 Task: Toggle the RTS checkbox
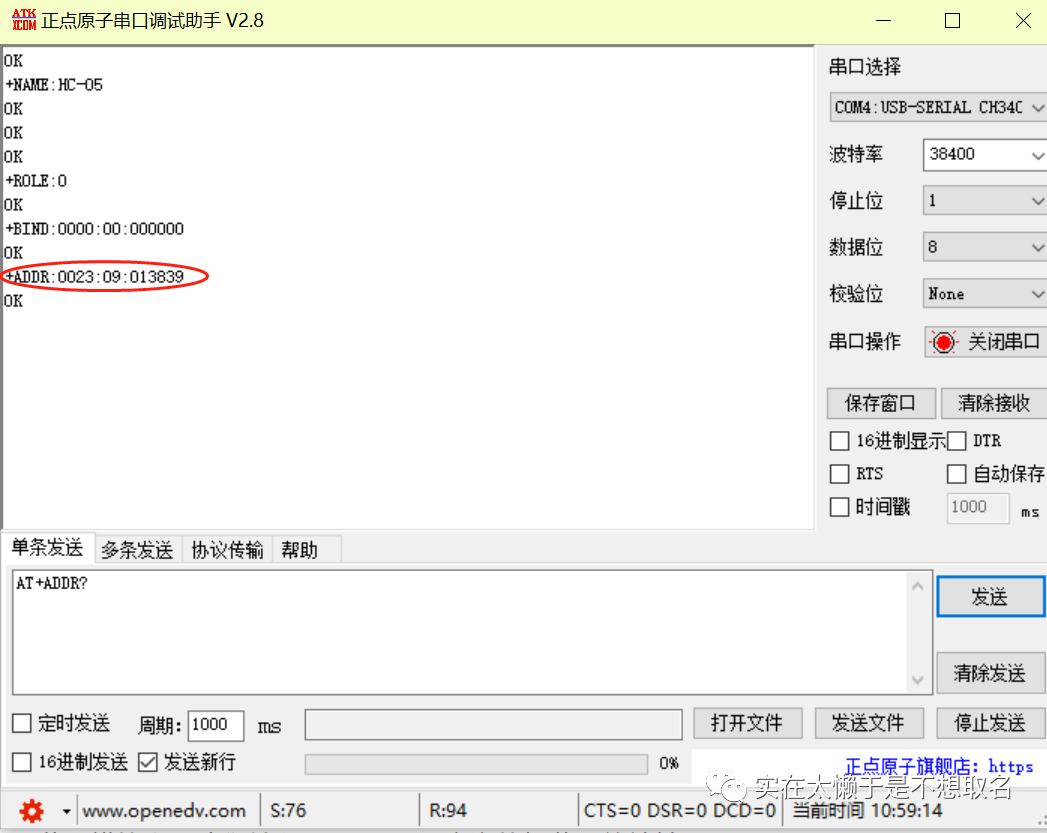(840, 474)
